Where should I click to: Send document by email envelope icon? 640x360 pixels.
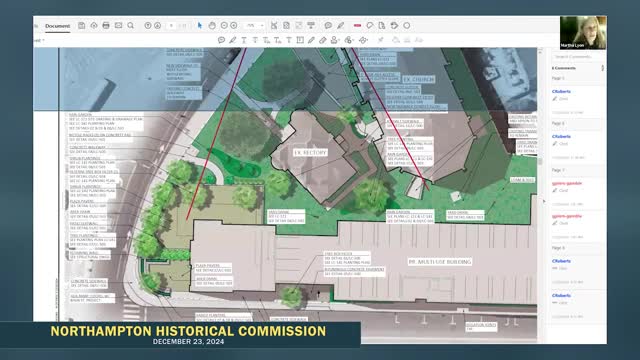118,25
